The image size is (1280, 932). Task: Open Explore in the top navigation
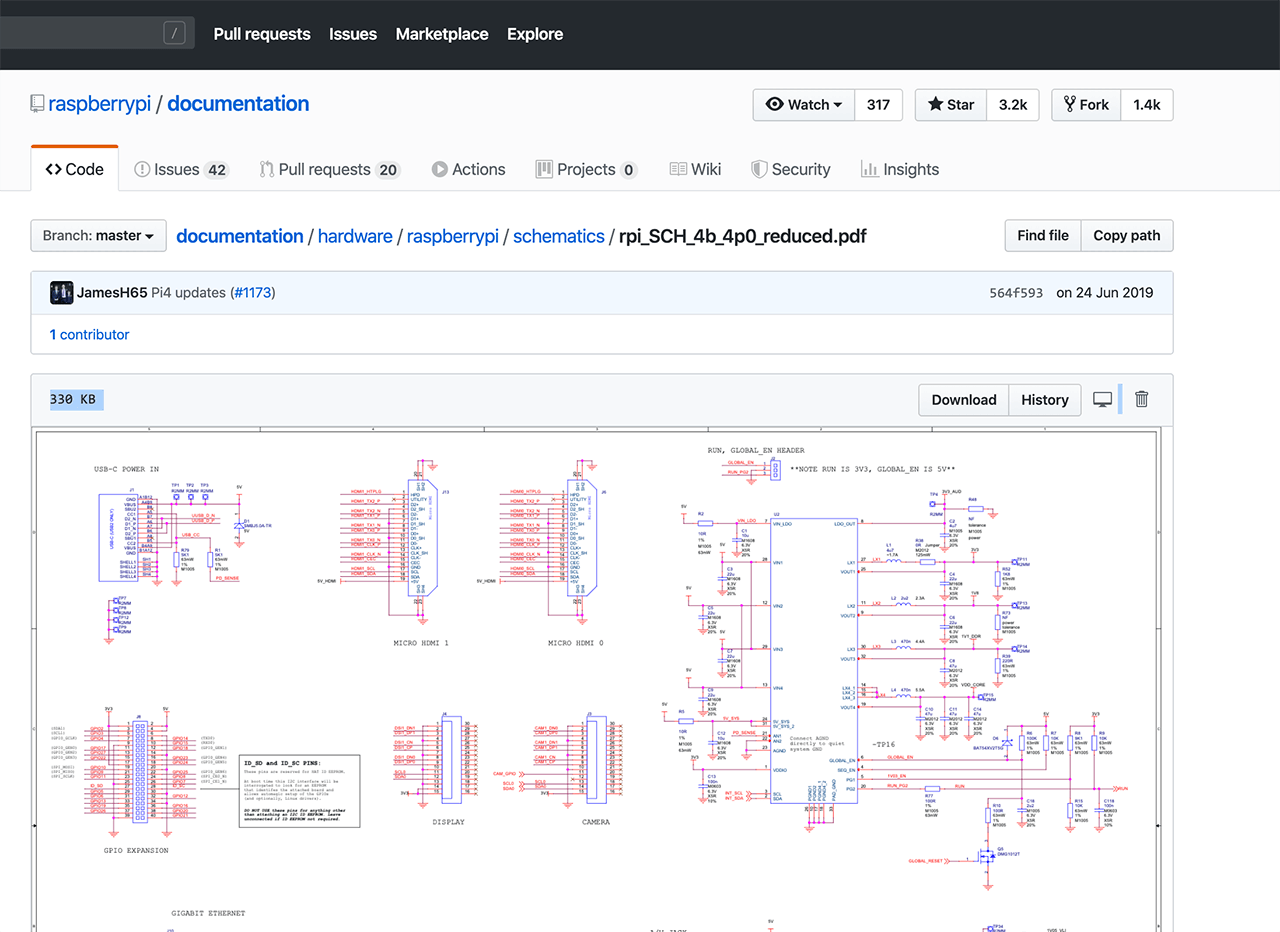pos(535,34)
